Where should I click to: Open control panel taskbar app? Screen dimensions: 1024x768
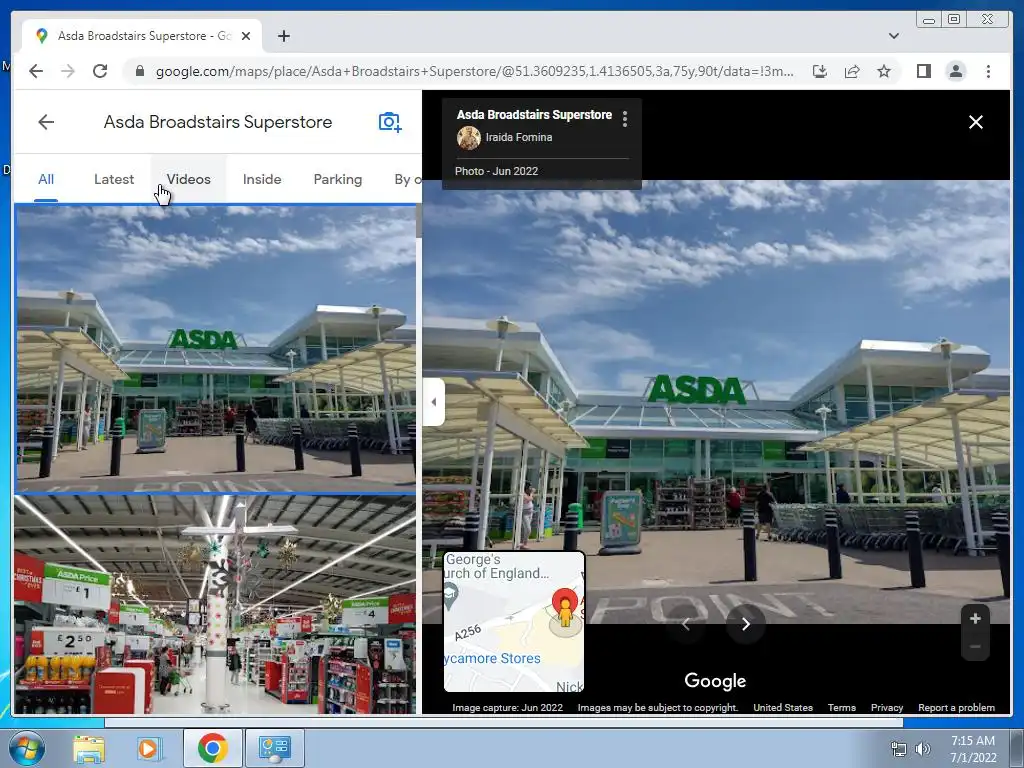point(274,748)
